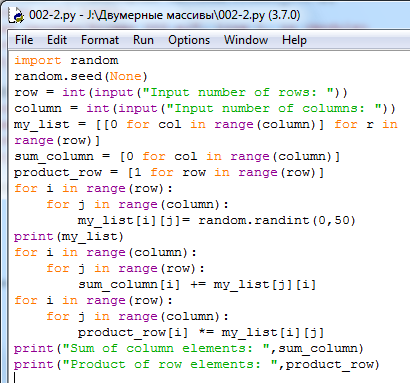This screenshot has height=383, width=410.
Task: Click the window title text 002-2.py
Action: pyautogui.click(x=164, y=15)
